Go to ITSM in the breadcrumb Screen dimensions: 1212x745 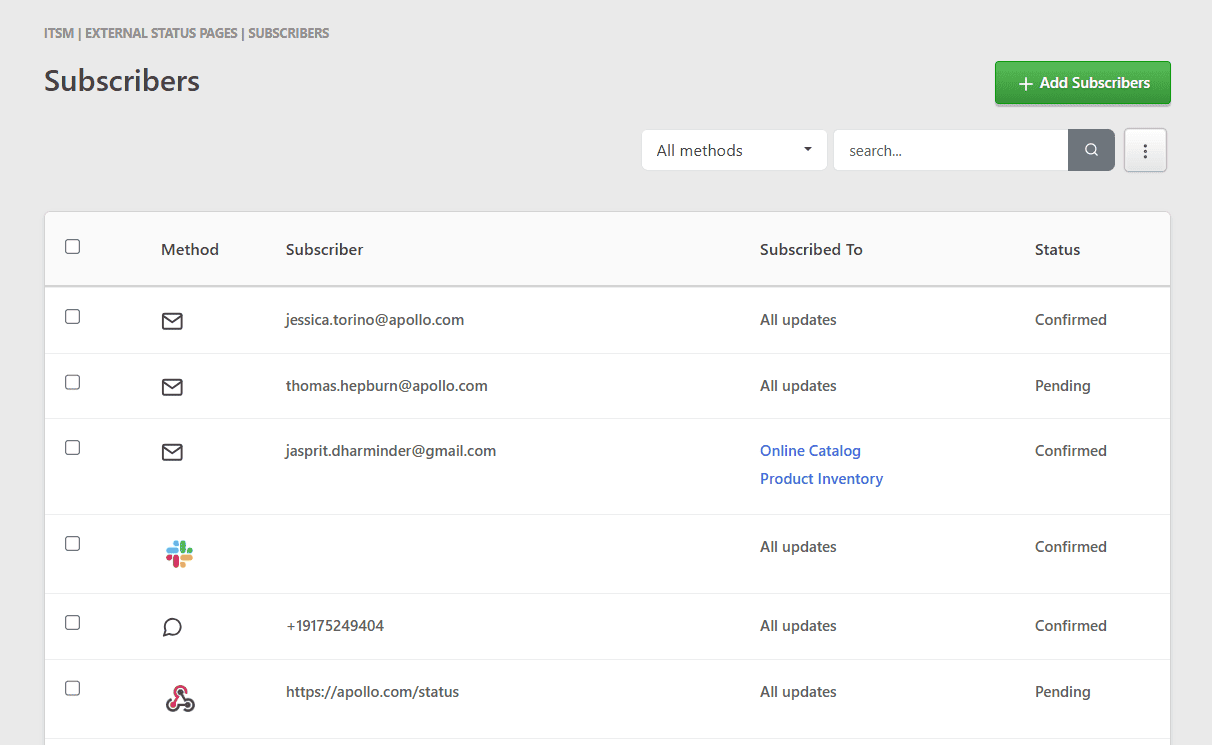pyautogui.click(x=59, y=33)
